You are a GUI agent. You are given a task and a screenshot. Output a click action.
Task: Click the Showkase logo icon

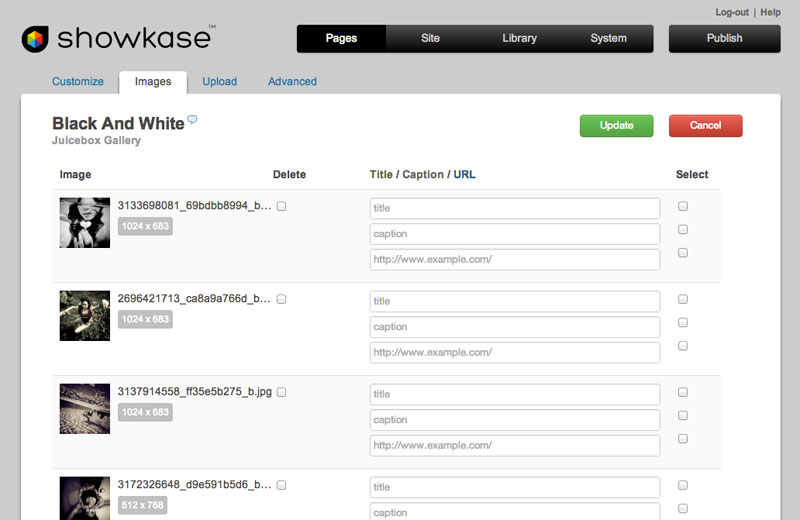point(35,39)
